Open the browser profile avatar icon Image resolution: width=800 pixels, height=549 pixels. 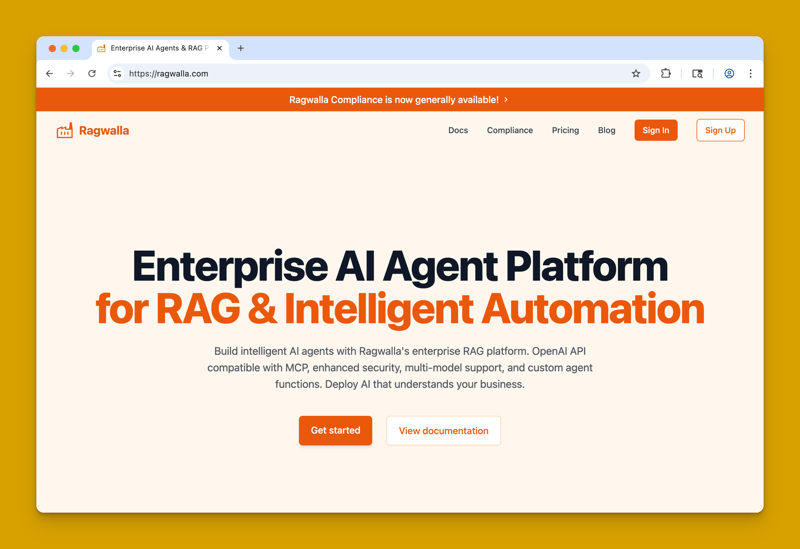click(x=729, y=73)
